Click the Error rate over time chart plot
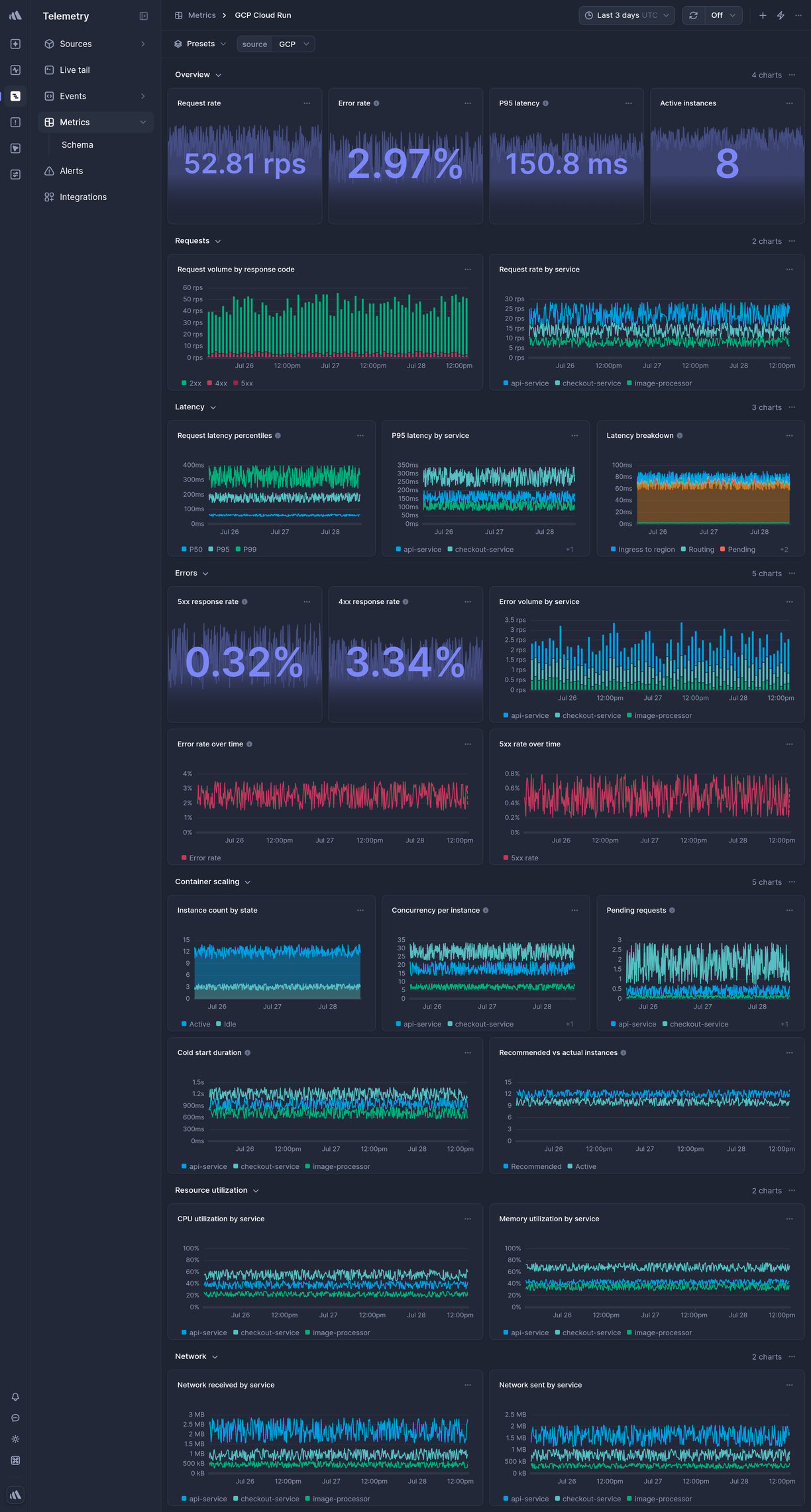This screenshot has width=811, height=1512. click(x=333, y=803)
